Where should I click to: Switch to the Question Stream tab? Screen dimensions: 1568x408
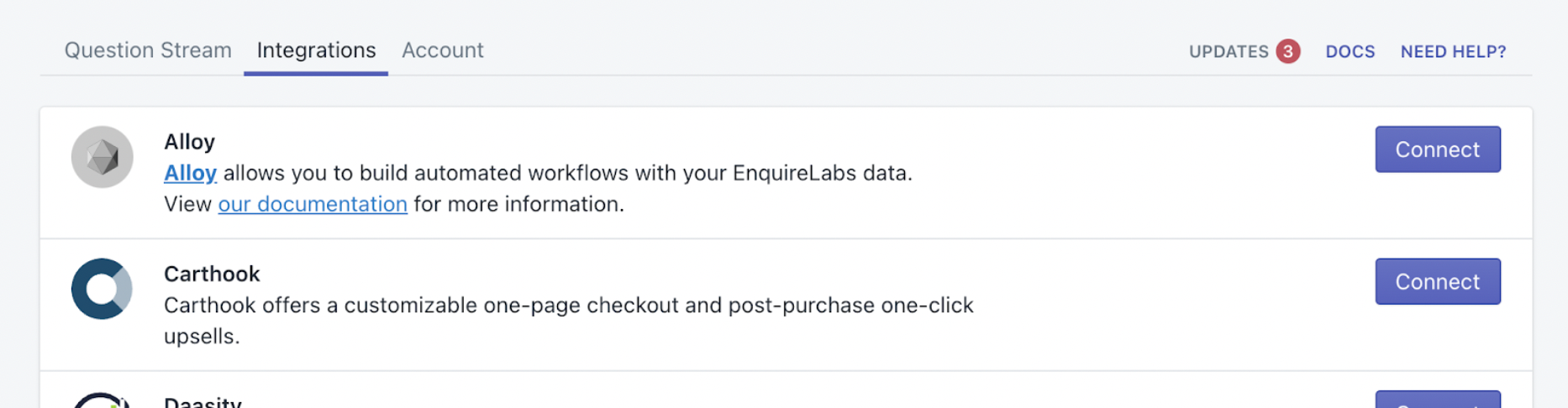pos(148,50)
